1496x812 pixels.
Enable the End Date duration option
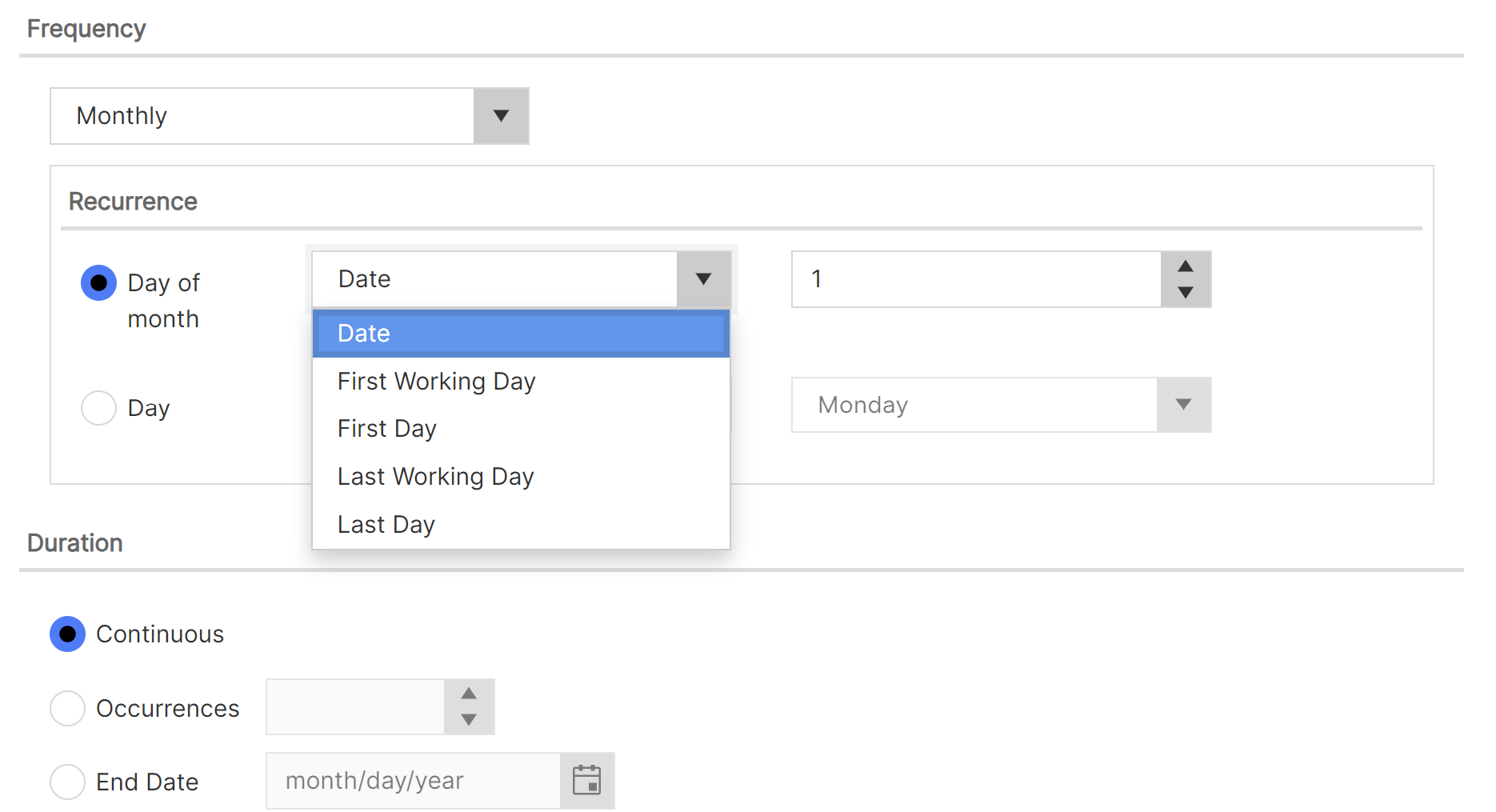[68, 782]
